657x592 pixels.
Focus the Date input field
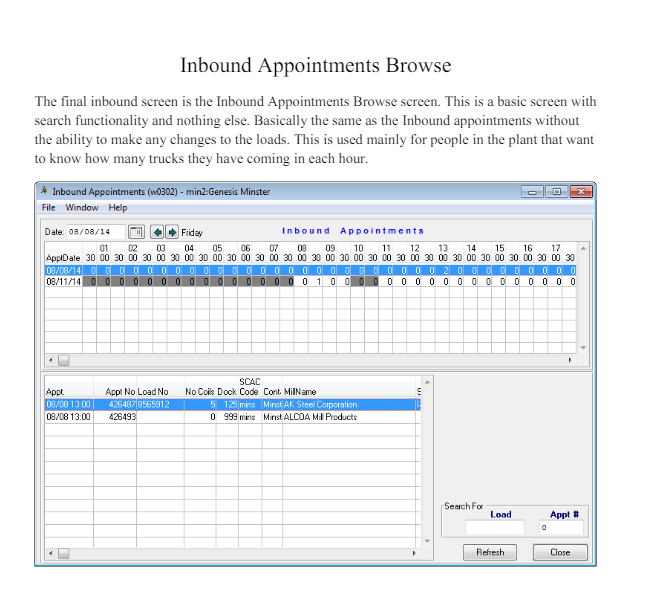96,232
